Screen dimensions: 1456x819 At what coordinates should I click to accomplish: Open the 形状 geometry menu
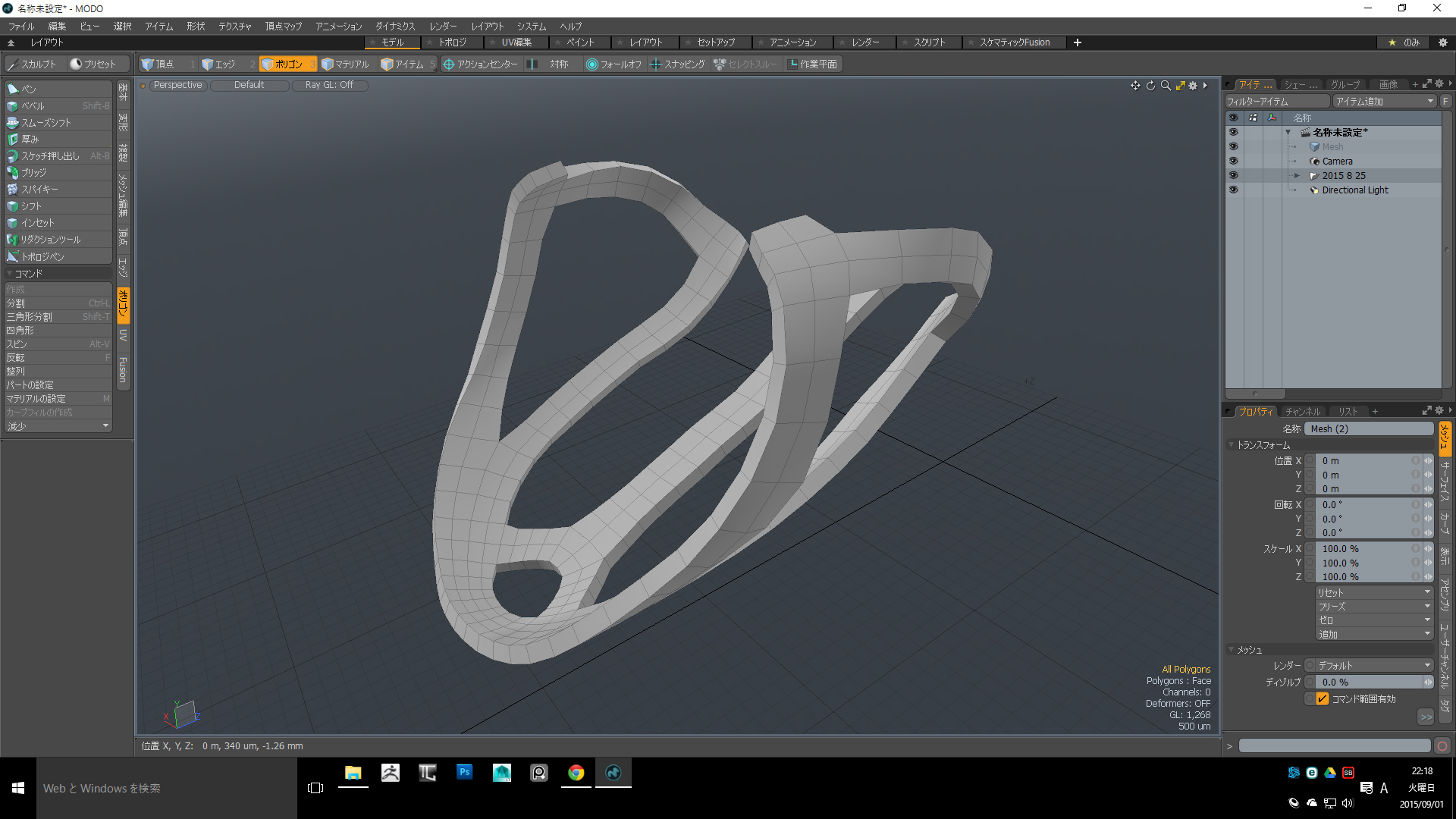(196, 26)
